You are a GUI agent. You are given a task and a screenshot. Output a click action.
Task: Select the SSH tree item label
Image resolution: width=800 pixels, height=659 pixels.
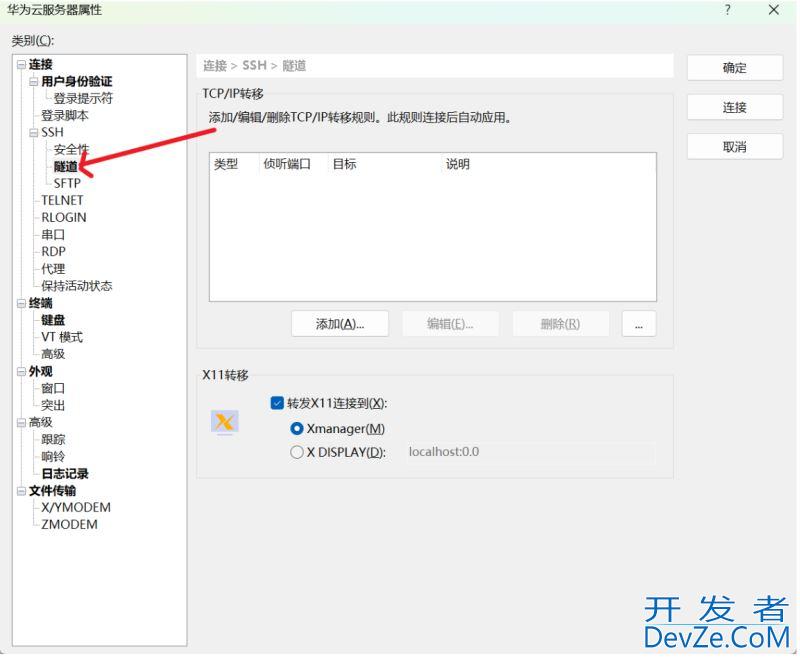pos(53,133)
